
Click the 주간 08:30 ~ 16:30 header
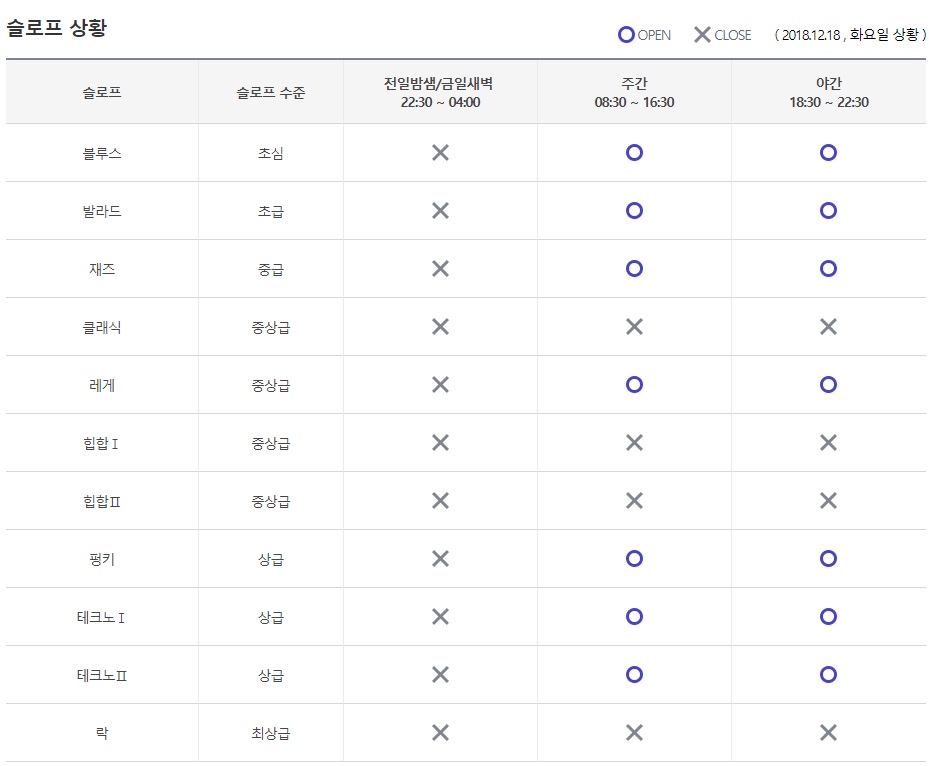(x=634, y=93)
